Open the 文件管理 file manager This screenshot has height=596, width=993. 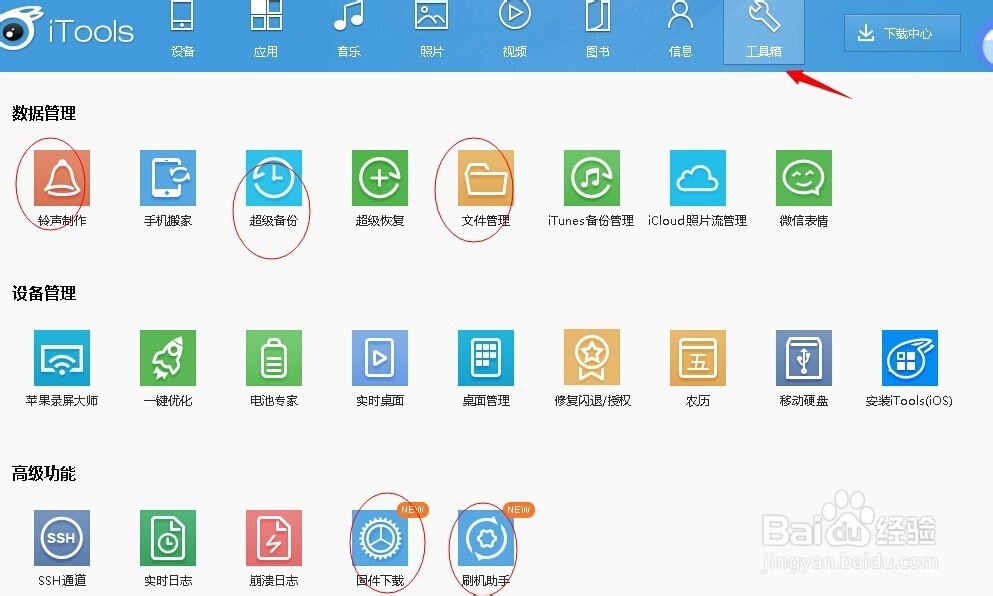click(486, 178)
